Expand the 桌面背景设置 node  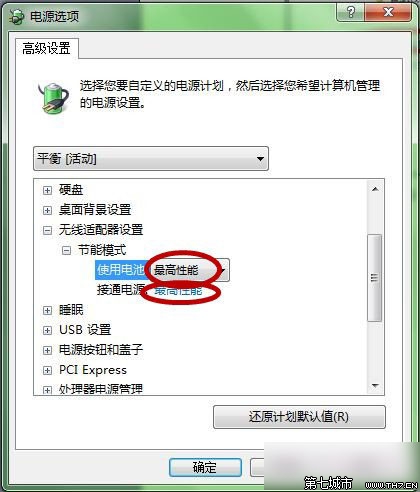pos(47,210)
